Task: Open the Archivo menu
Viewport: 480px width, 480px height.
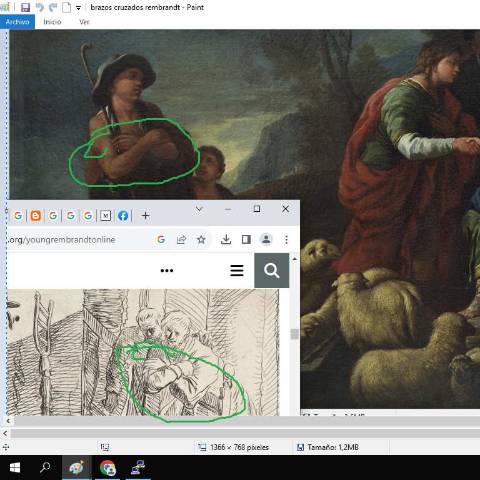Action: pos(17,22)
